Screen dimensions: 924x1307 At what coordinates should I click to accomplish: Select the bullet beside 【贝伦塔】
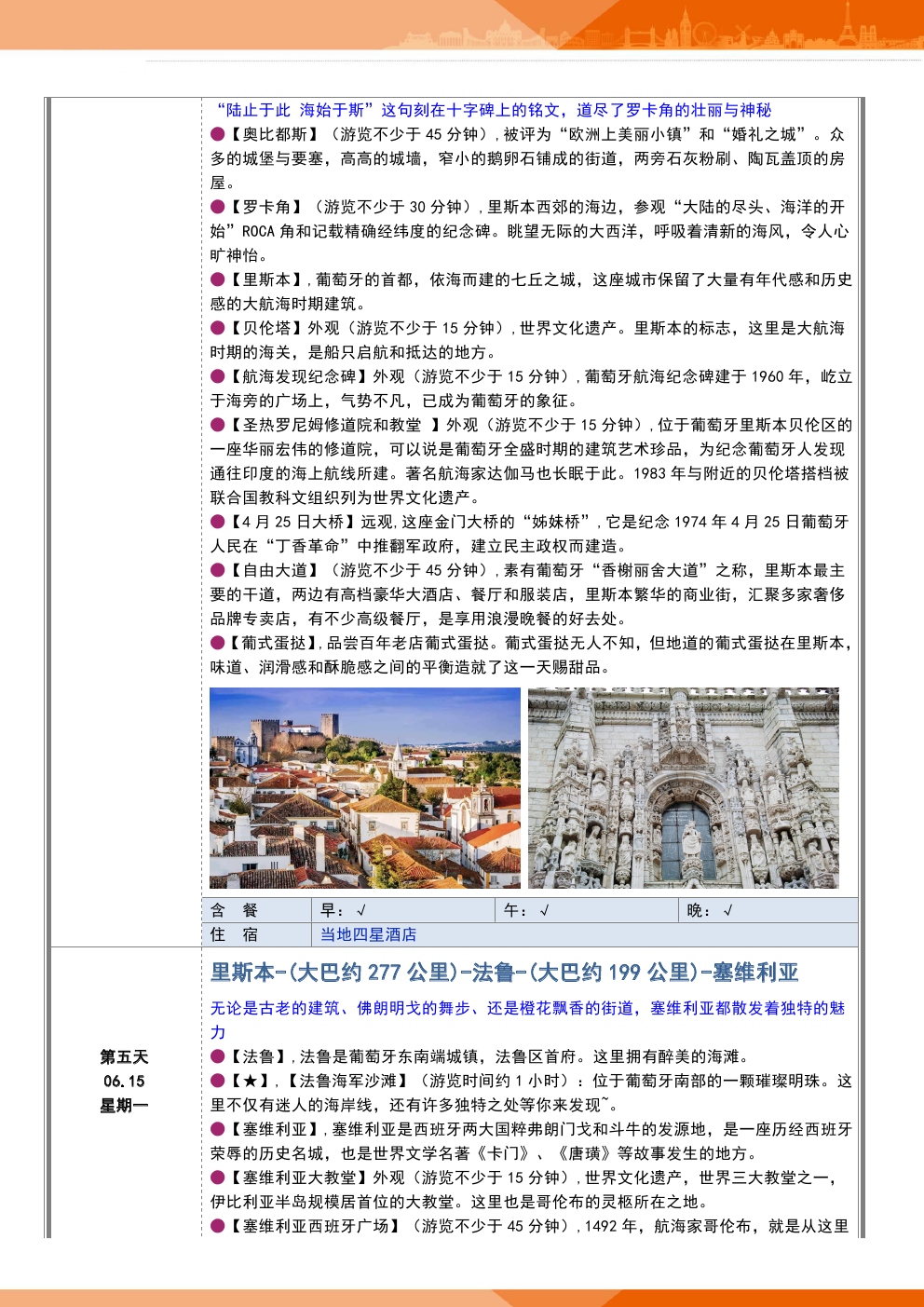218,328
